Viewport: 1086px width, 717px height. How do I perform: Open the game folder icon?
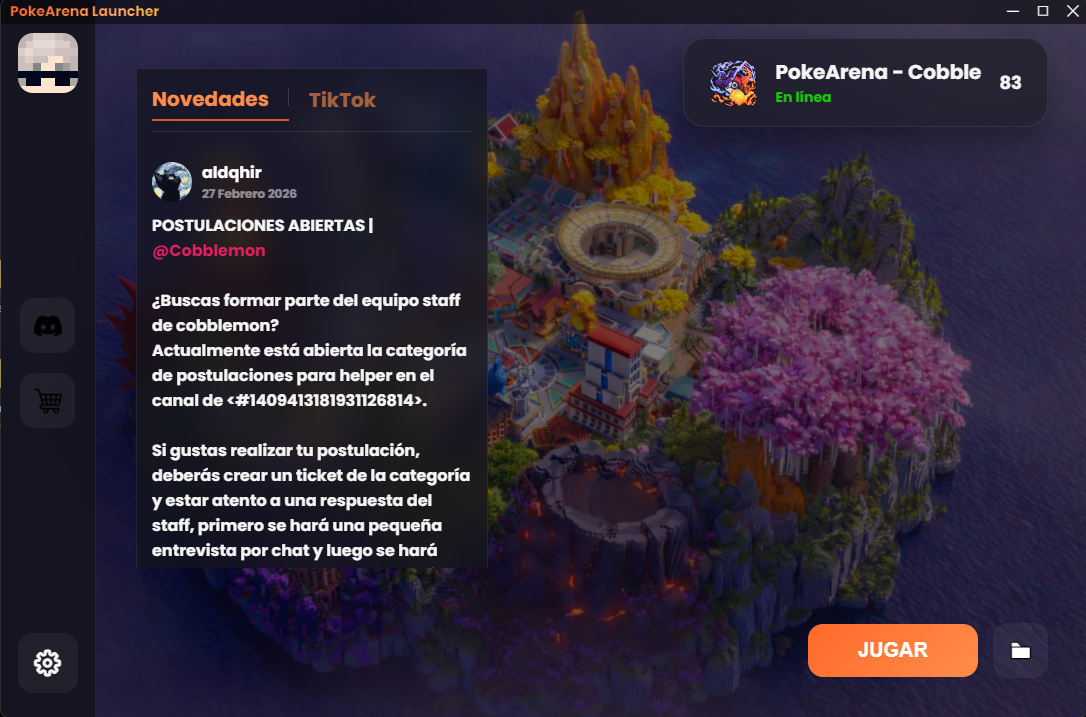1020,650
